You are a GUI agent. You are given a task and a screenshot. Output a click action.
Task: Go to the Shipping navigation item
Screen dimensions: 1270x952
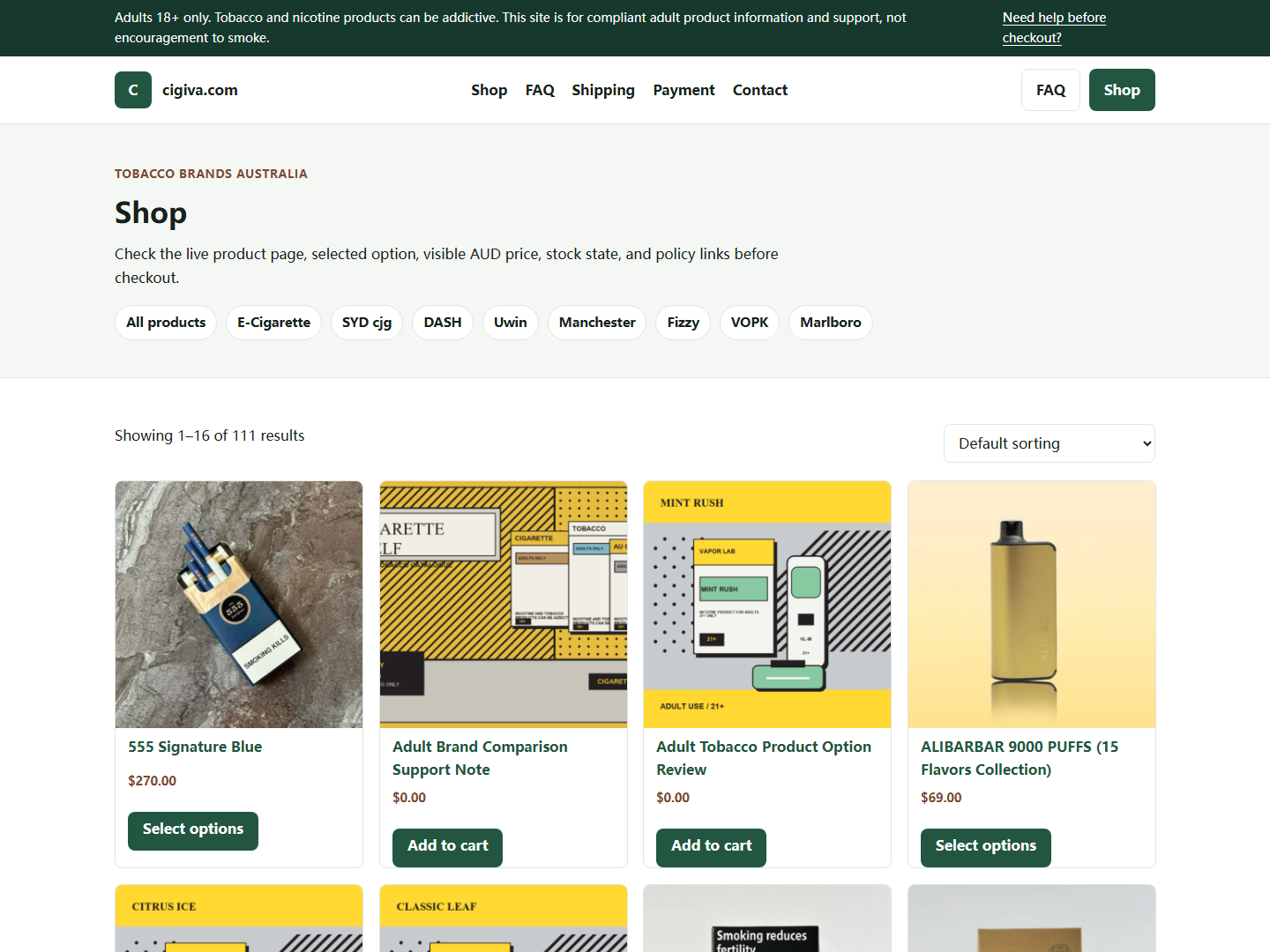[603, 90]
